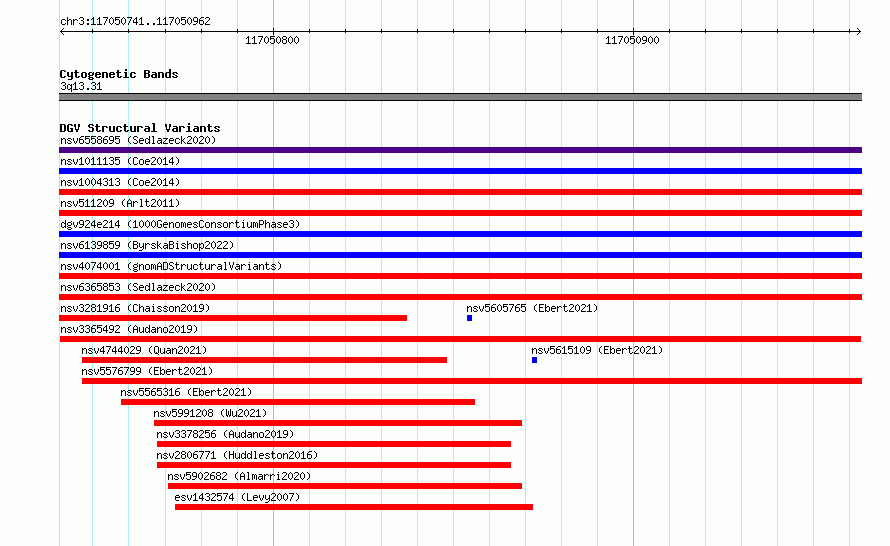The width and height of the screenshot is (890, 546).
Task: Click the red nsv2806771 variant bar
Action: (334, 465)
